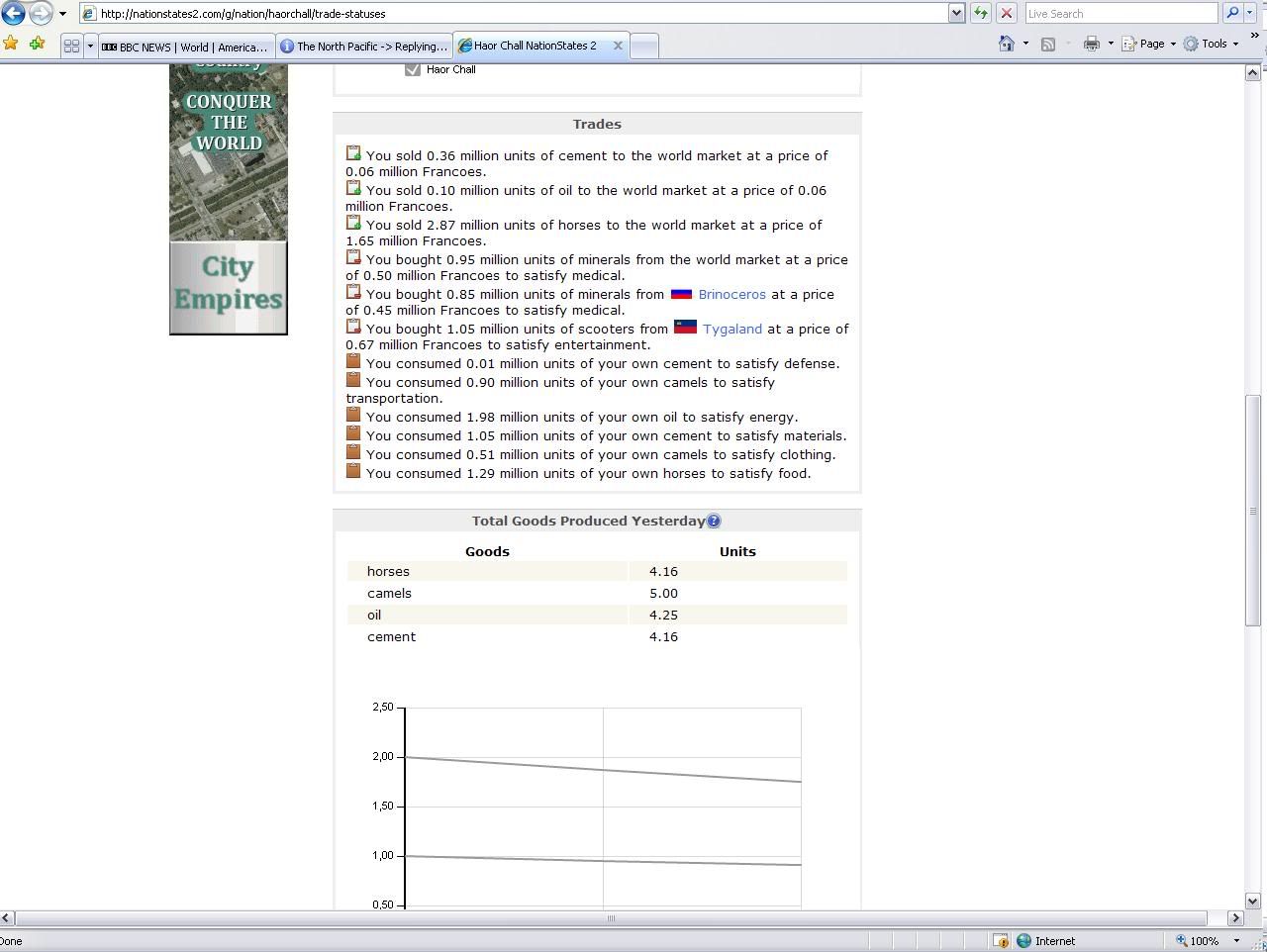Click the consumed cement defense icon
The image size is (1267, 952).
[x=353, y=361]
